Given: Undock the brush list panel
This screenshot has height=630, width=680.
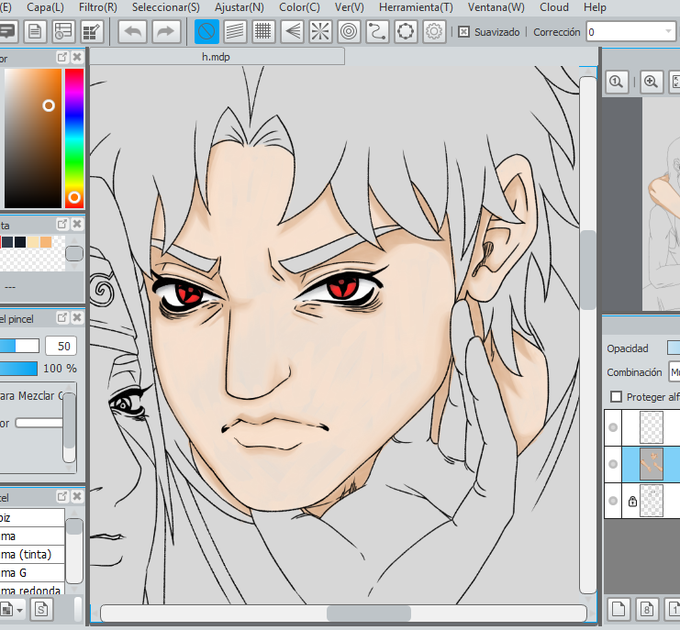Looking at the screenshot, I should click(x=62, y=496).
